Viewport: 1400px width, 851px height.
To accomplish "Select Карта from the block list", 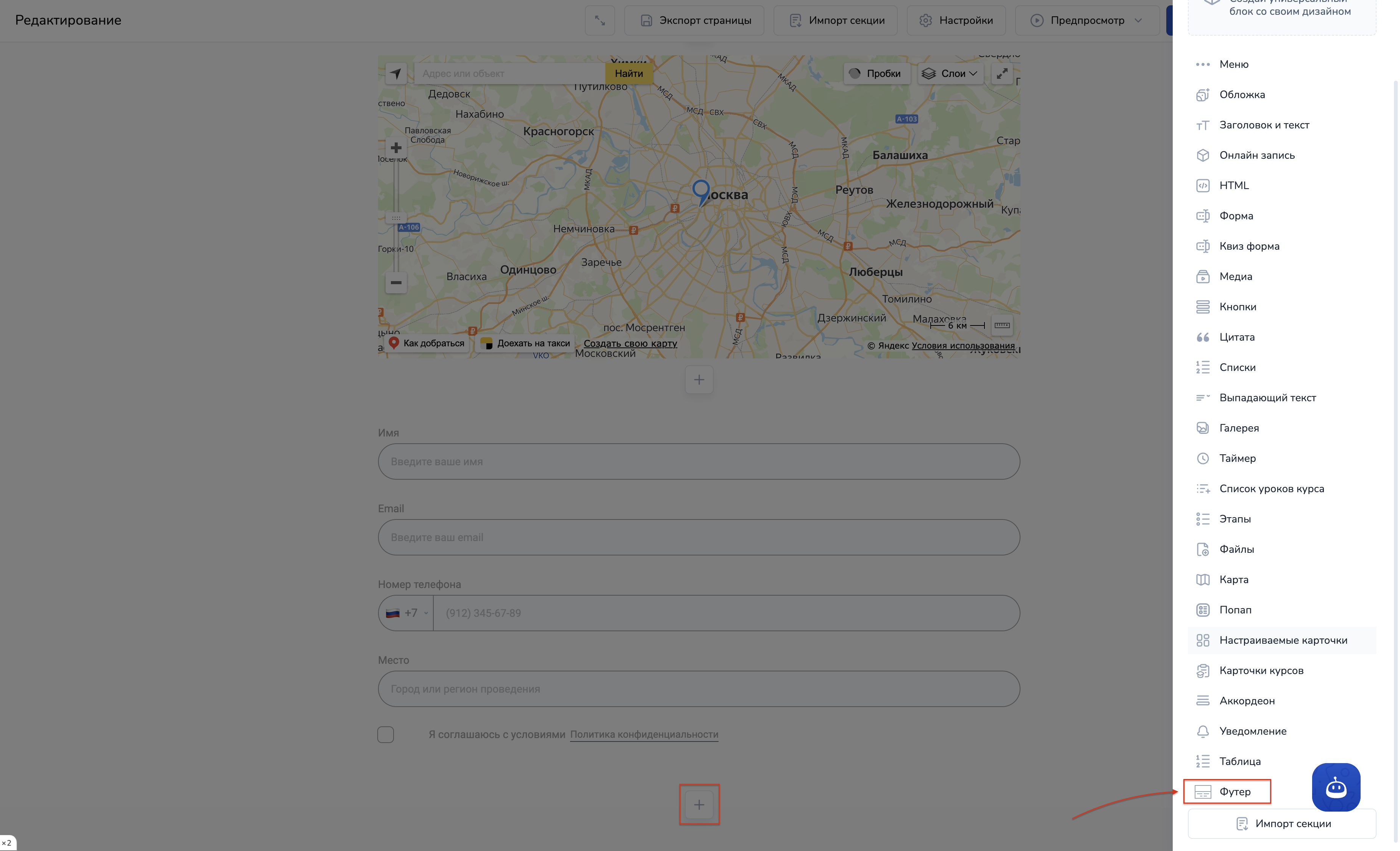I will 1233,579.
